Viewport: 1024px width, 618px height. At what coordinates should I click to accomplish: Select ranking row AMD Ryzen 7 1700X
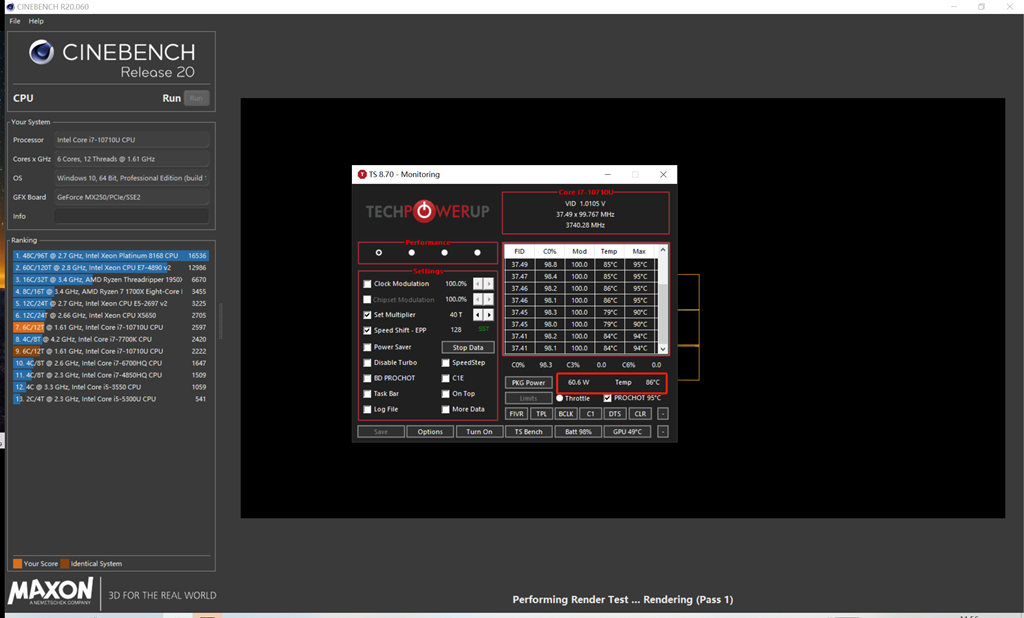pos(110,291)
